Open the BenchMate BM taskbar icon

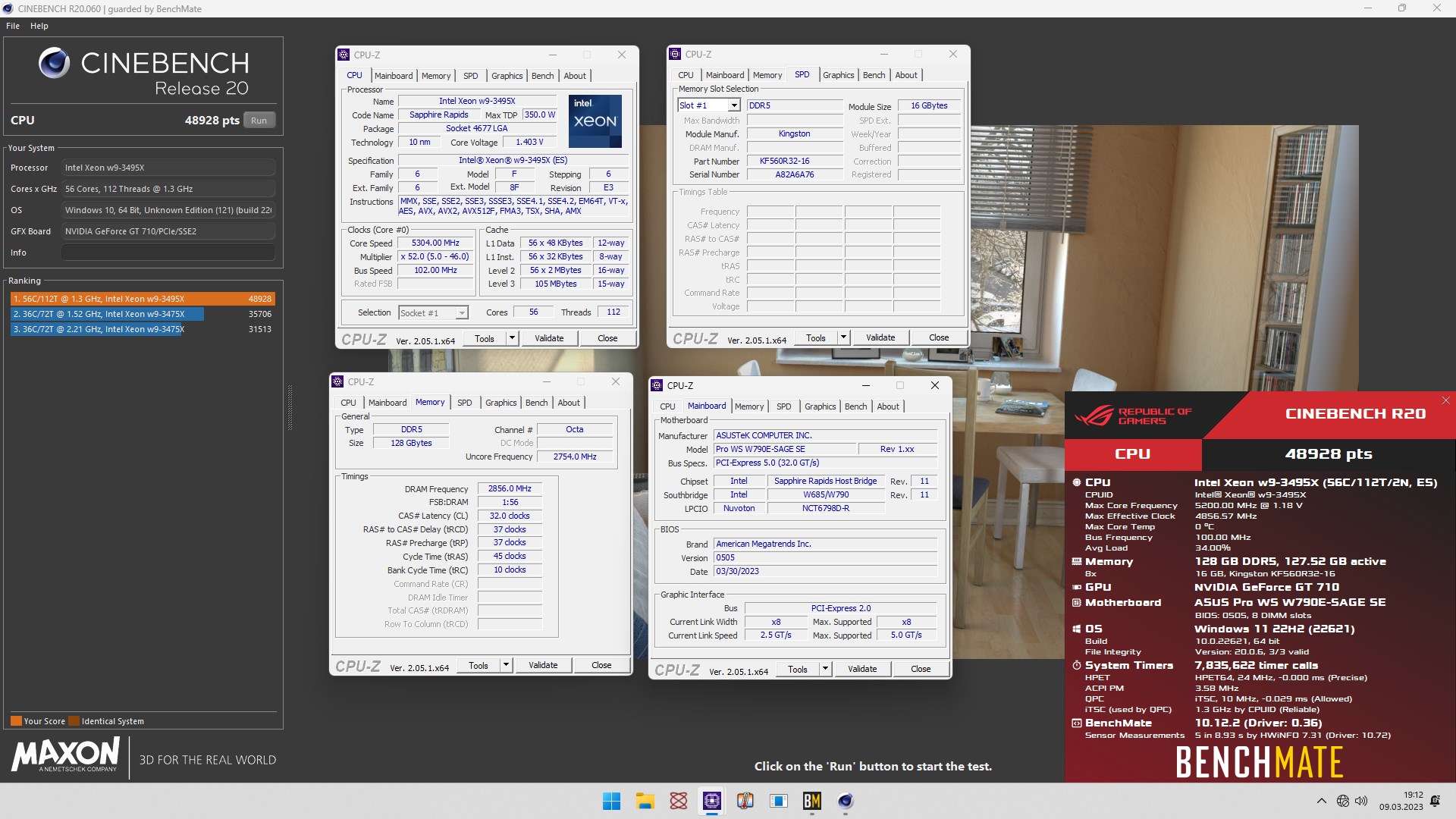pyautogui.click(x=811, y=801)
